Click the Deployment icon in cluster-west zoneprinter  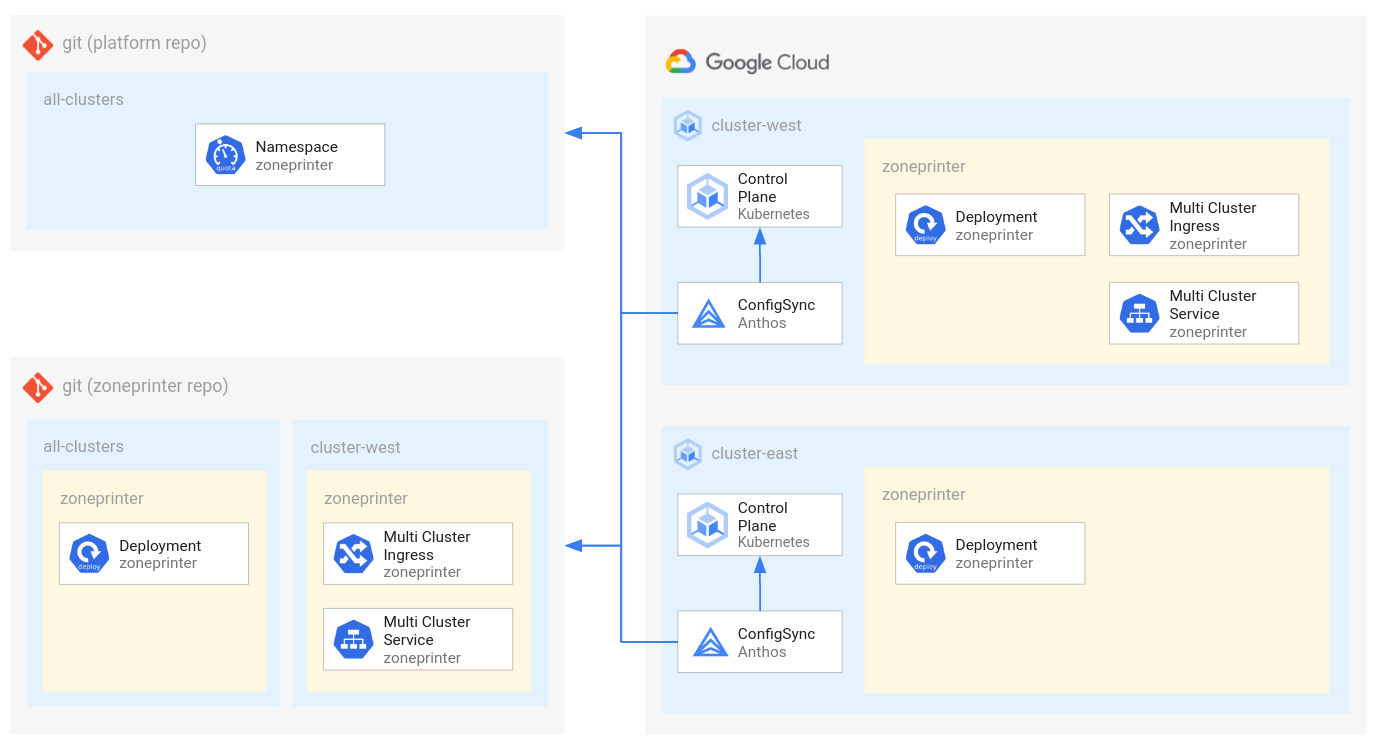926,225
